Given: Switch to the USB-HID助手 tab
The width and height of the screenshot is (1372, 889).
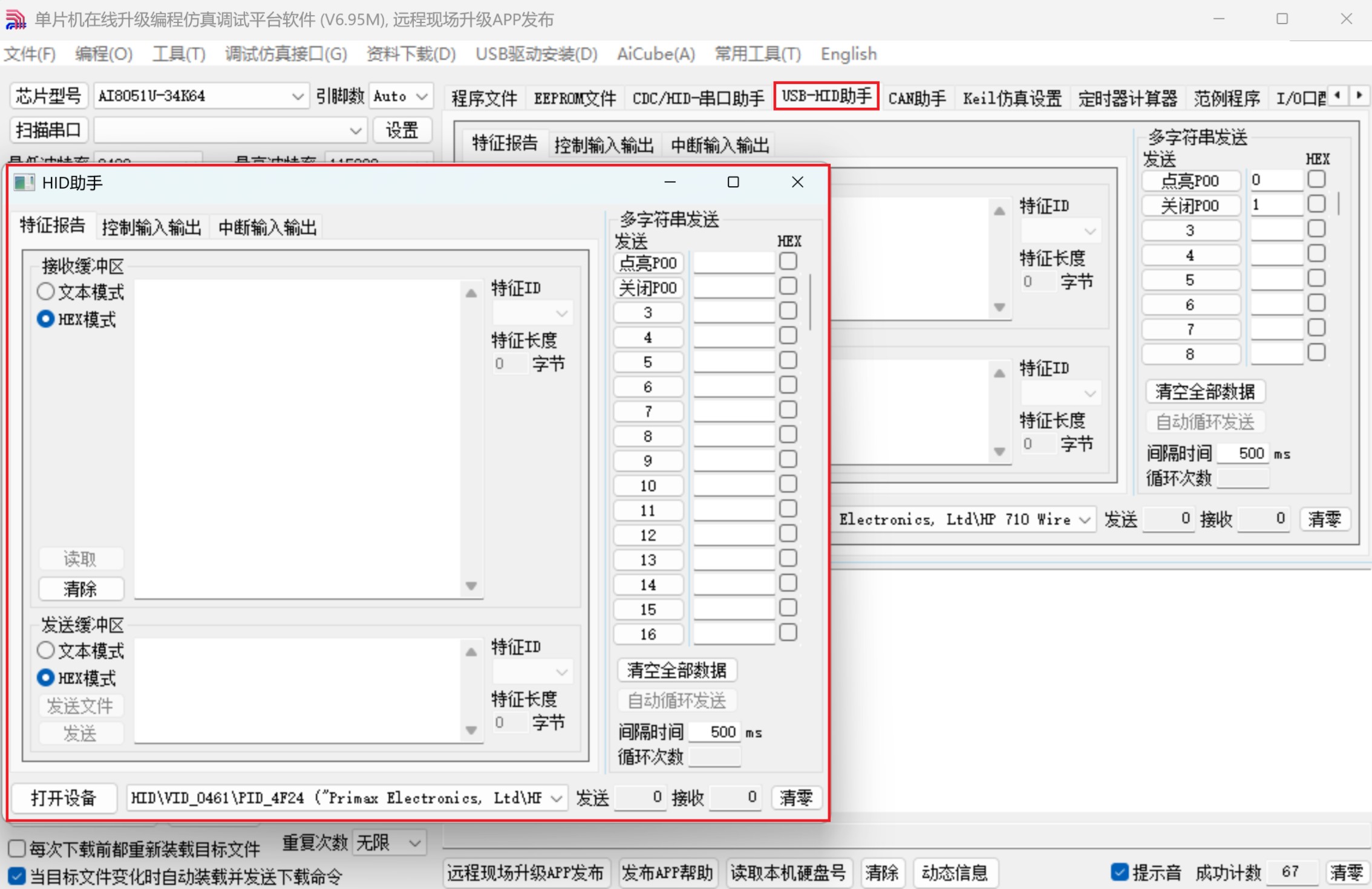Looking at the screenshot, I should point(826,97).
